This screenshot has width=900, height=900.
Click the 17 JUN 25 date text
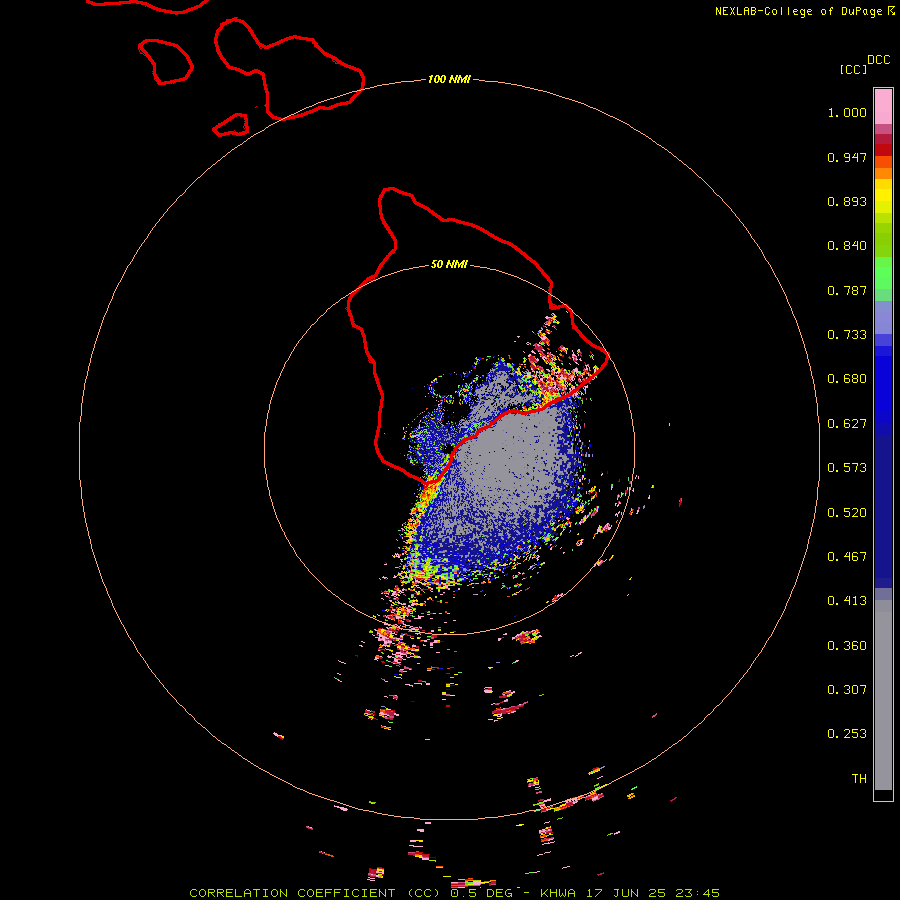[625, 893]
